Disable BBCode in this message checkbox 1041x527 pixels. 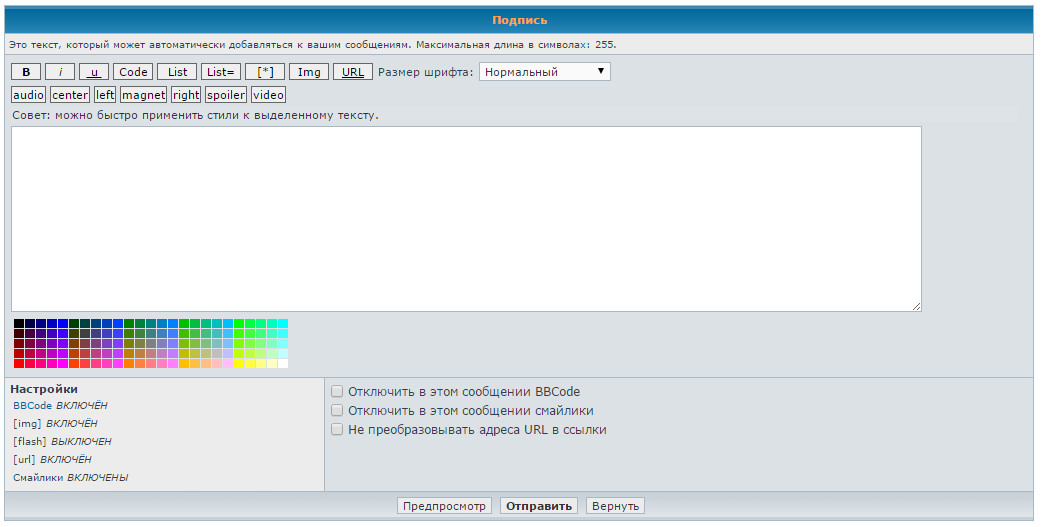pyautogui.click(x=338, y=392)
